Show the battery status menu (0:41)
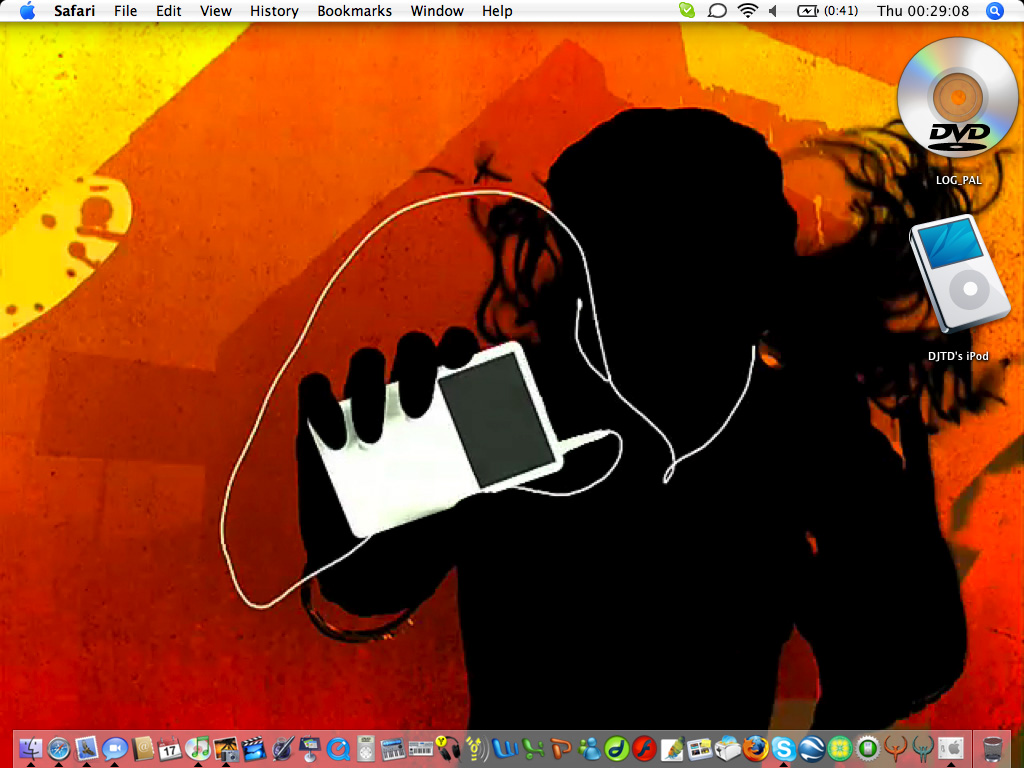 (x=827, y=10)
